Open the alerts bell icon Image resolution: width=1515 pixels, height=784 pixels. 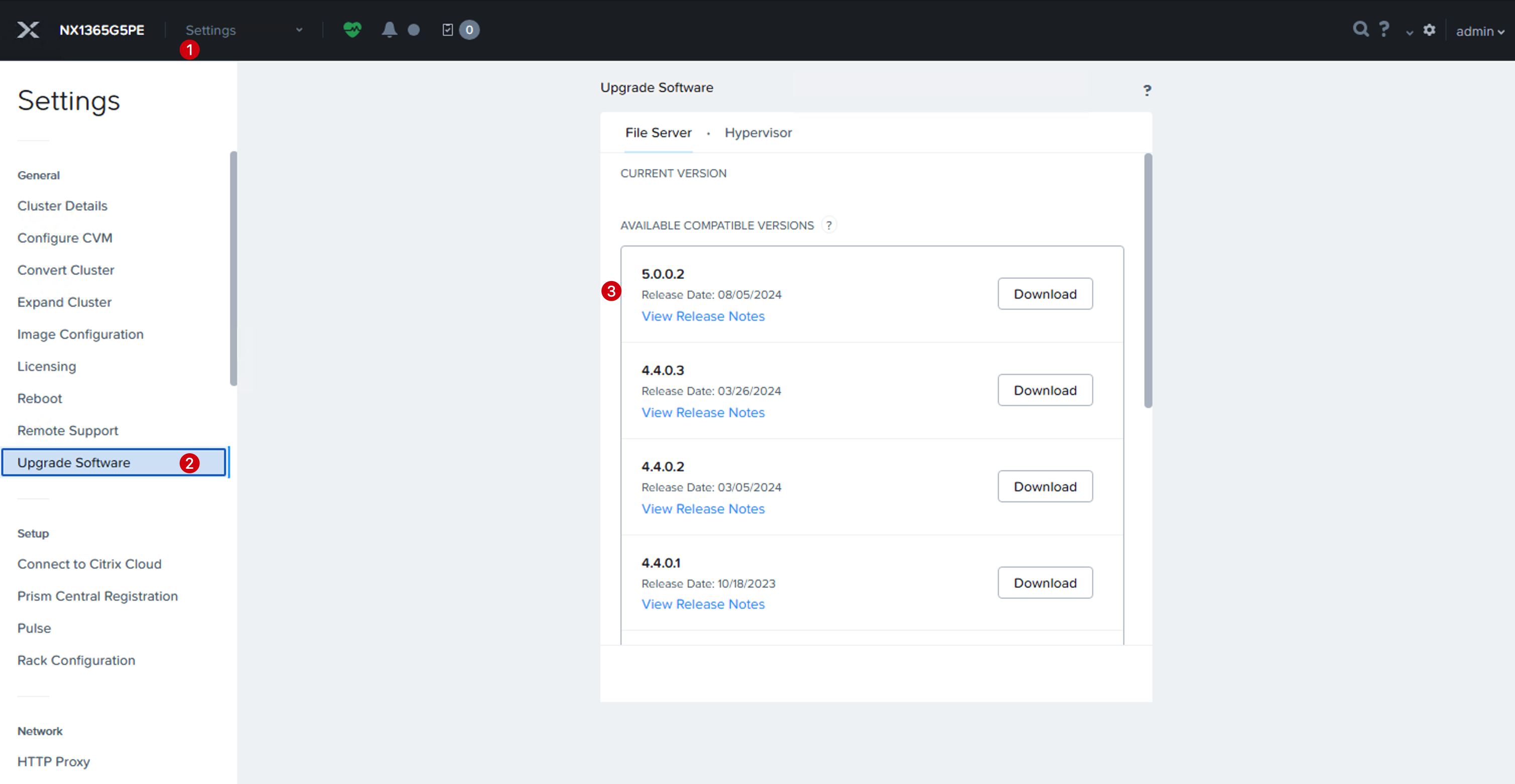389,30
